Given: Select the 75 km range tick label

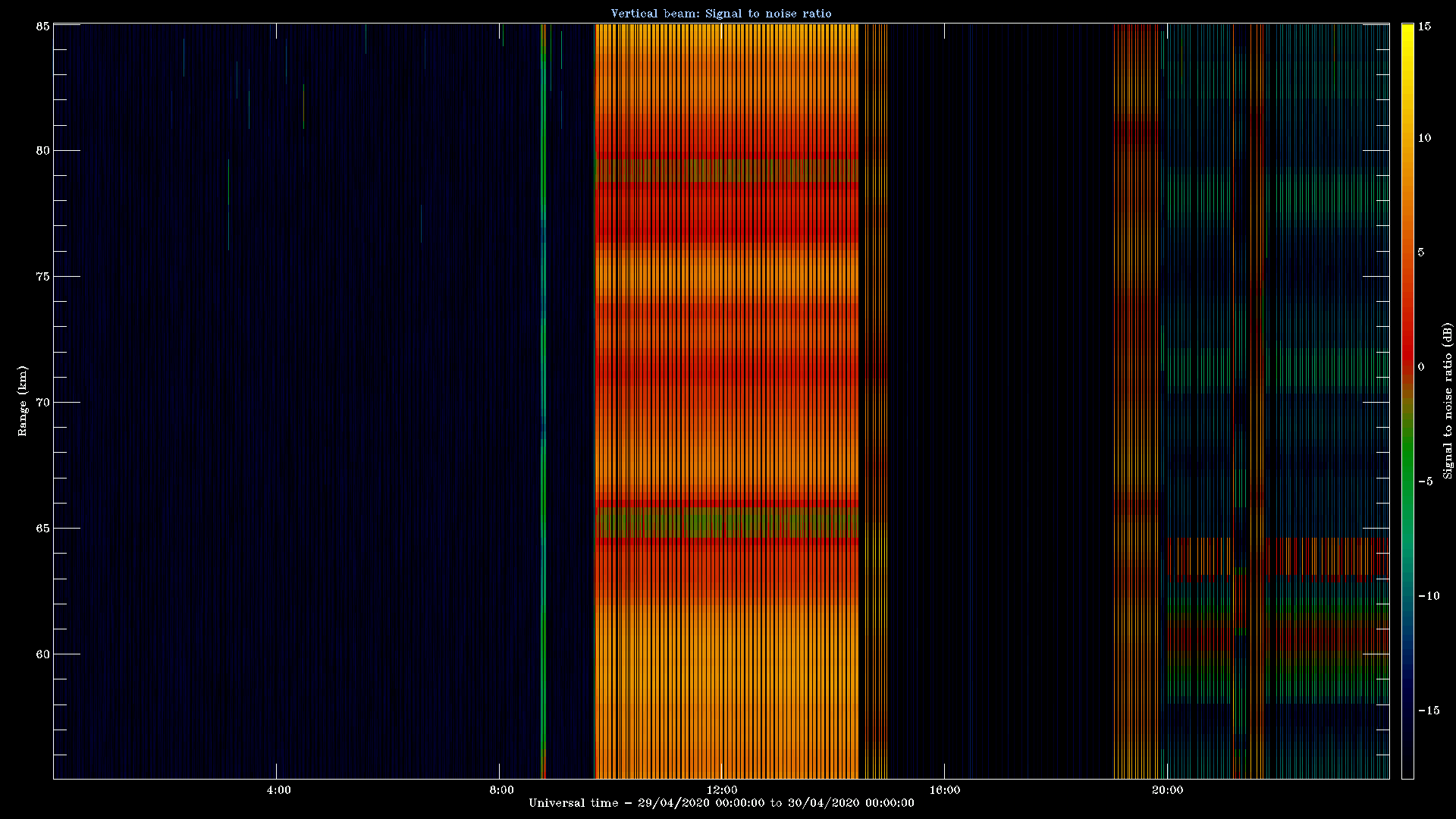Looking at the screenshot, I should pyautogui.click(x=43, y=276).
